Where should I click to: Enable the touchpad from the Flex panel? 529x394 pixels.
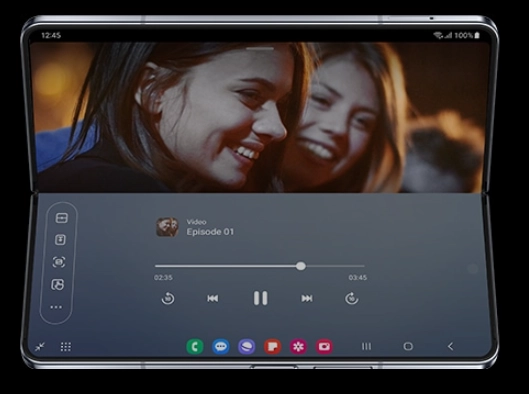point(58,285)
